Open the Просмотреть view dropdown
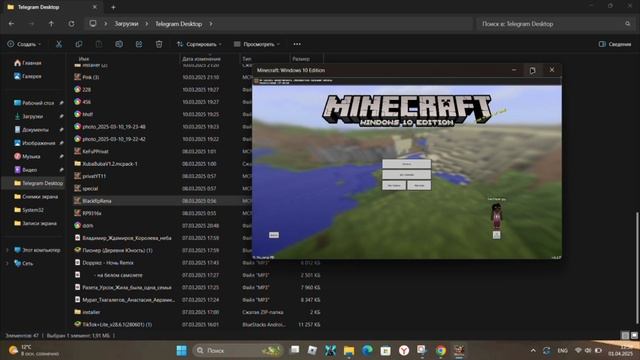The width and height of the screenshot is (640, 360). 257,44
